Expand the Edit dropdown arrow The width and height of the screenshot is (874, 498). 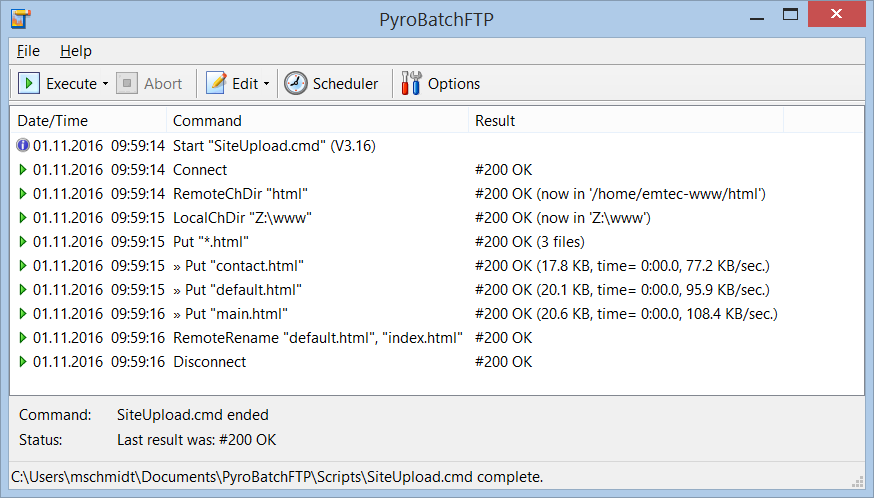click(x=267, y=84)
